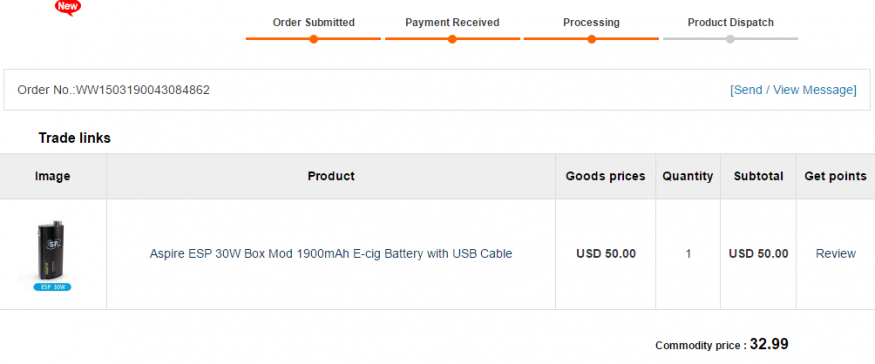Click the Product column header
The width and height of the screenshot is (875, 364).
coord(331,176)
